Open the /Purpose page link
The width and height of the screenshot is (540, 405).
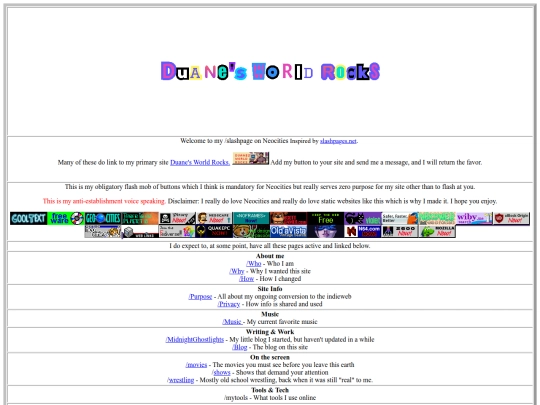point(200,297)
